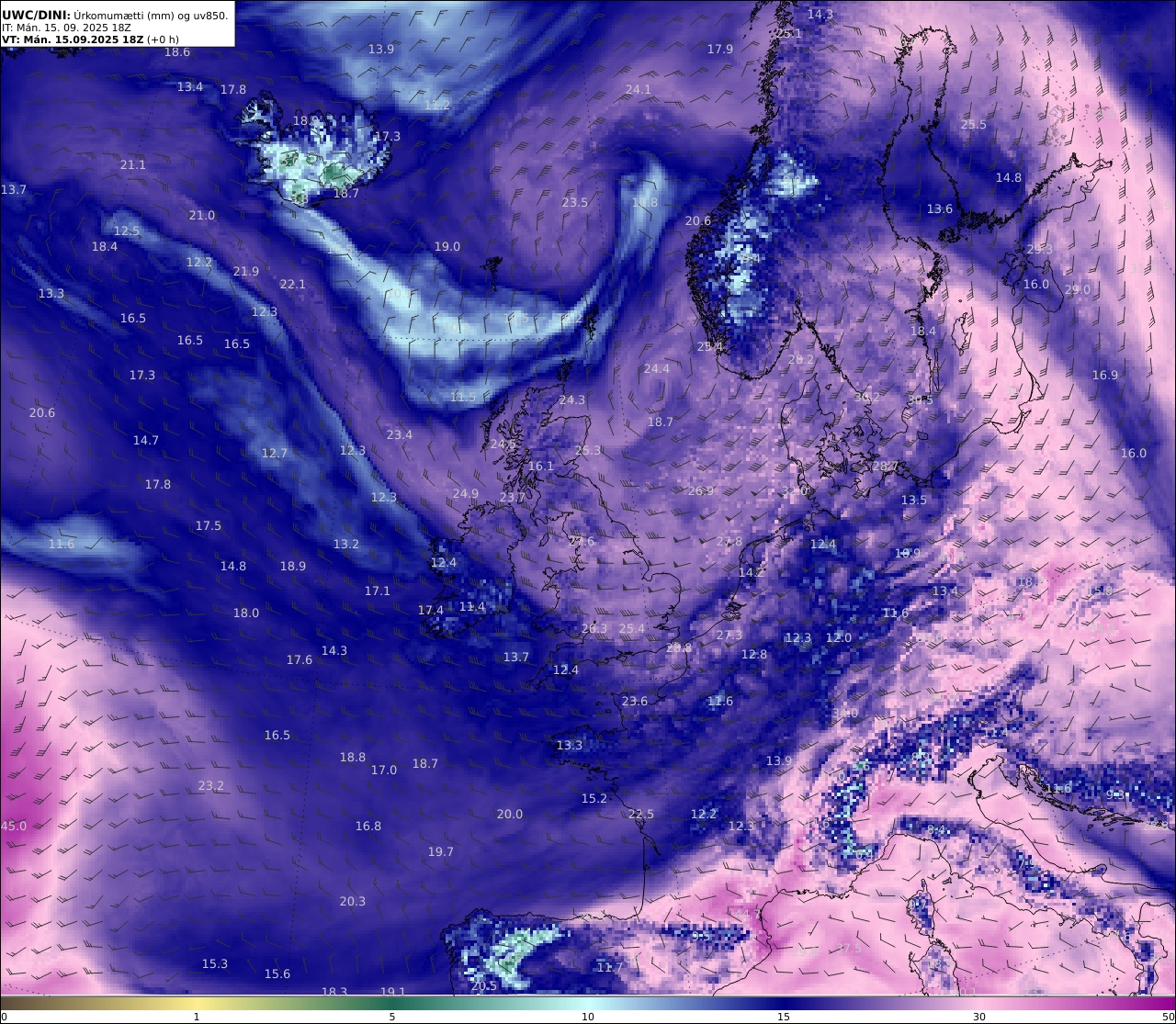Click the 17.0 value label
This screenshot has width=1176, height=1024.
point(383,771)
